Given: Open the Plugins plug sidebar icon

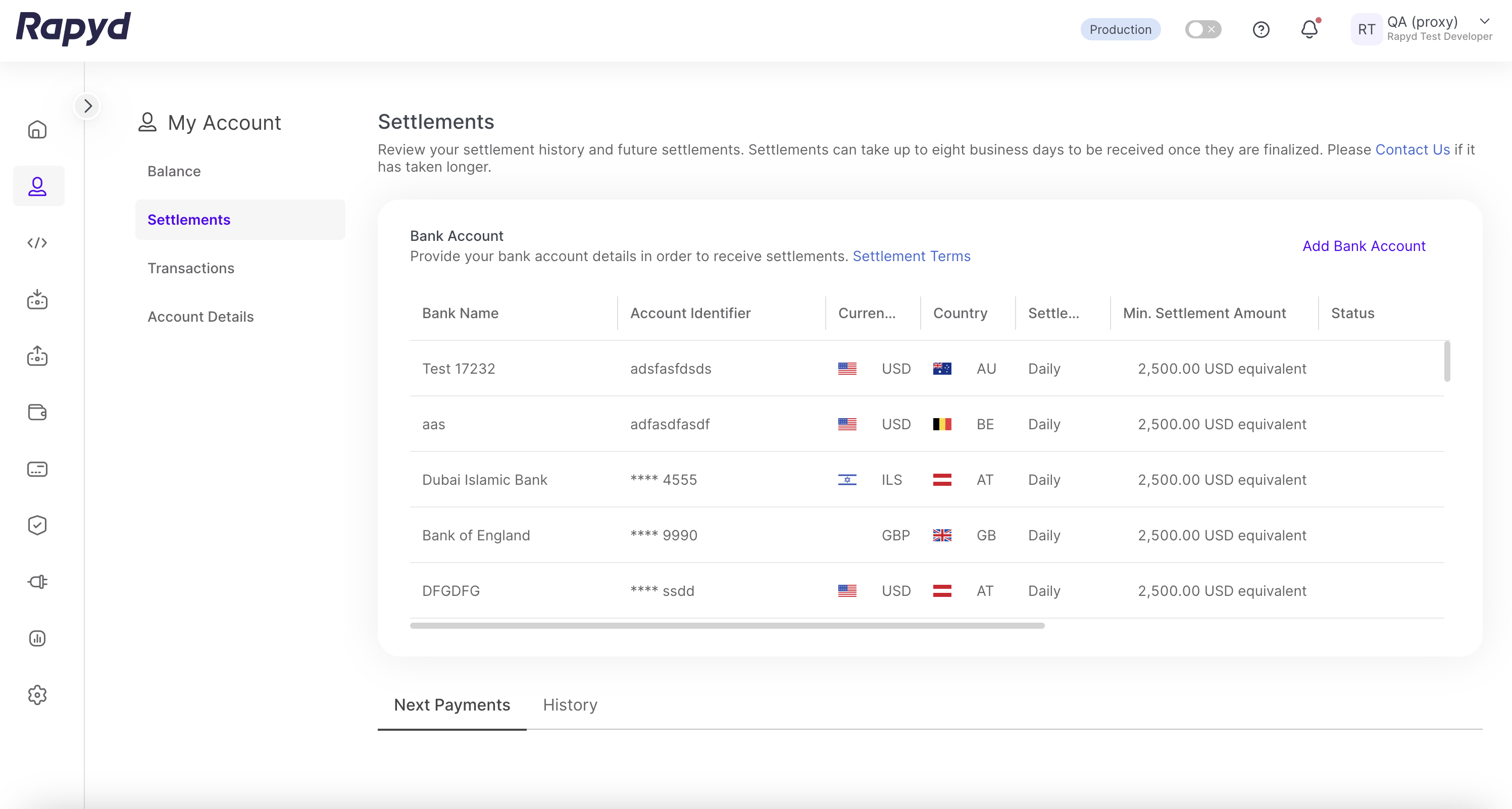Looking at the screenshot, I should [37, 582].
